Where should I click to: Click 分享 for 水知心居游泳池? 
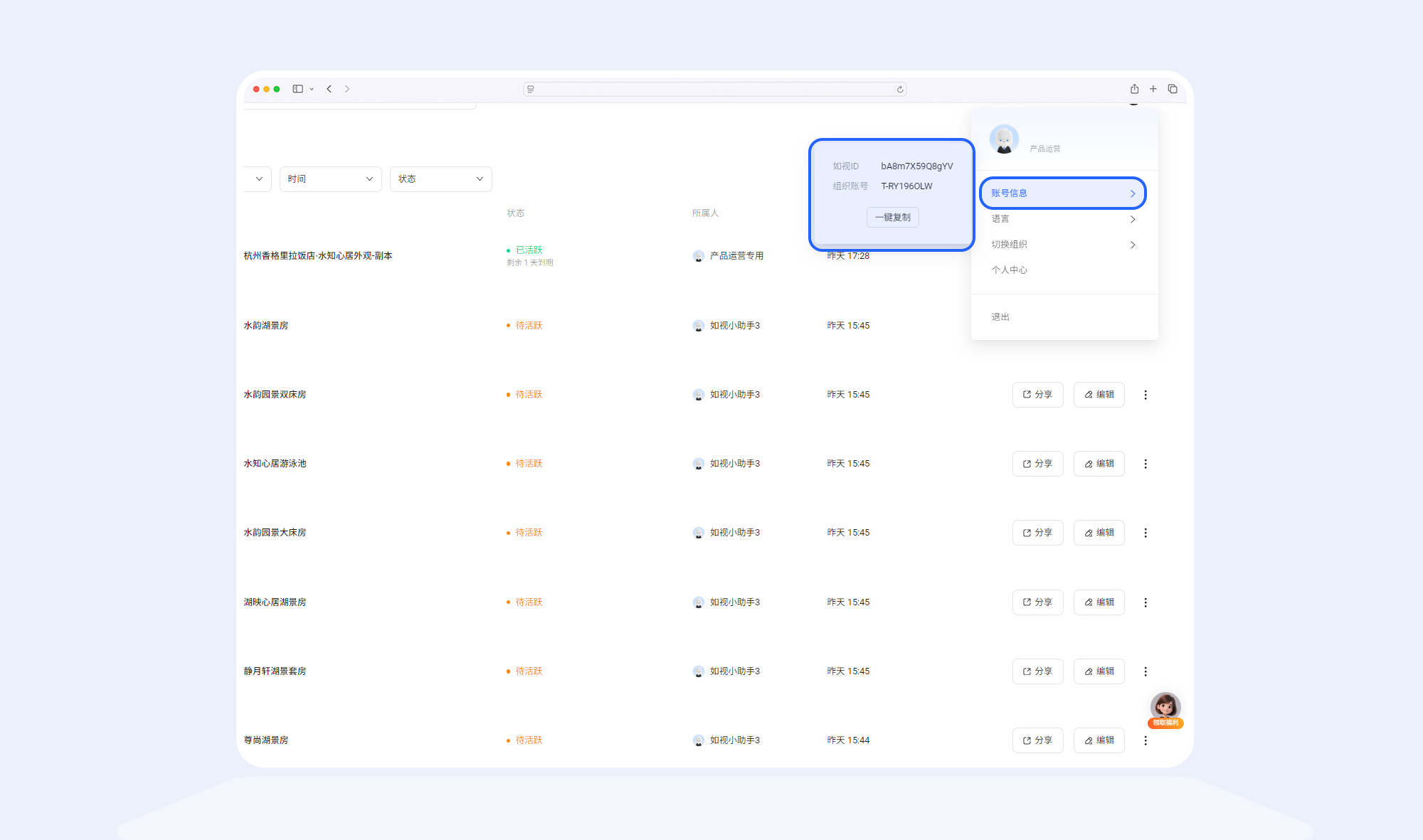point(1037,464)
